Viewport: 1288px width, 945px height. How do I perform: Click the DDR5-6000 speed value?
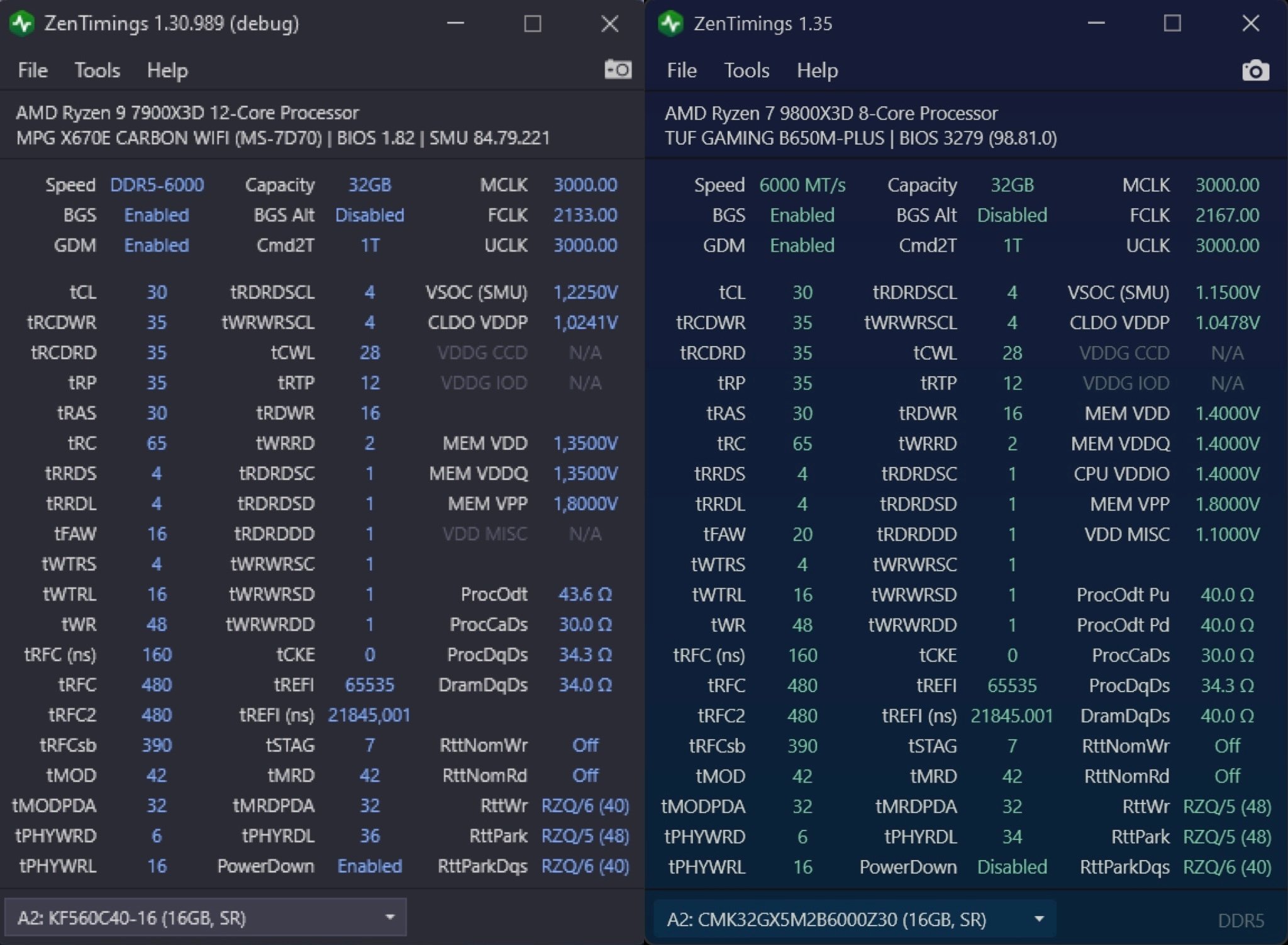(157, 185)
